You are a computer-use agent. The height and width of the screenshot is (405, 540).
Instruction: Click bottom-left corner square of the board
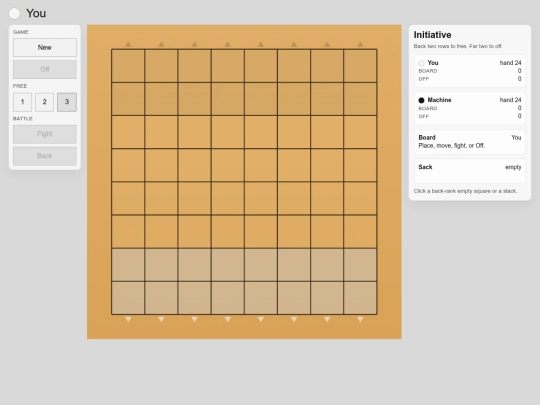(128, 298)
